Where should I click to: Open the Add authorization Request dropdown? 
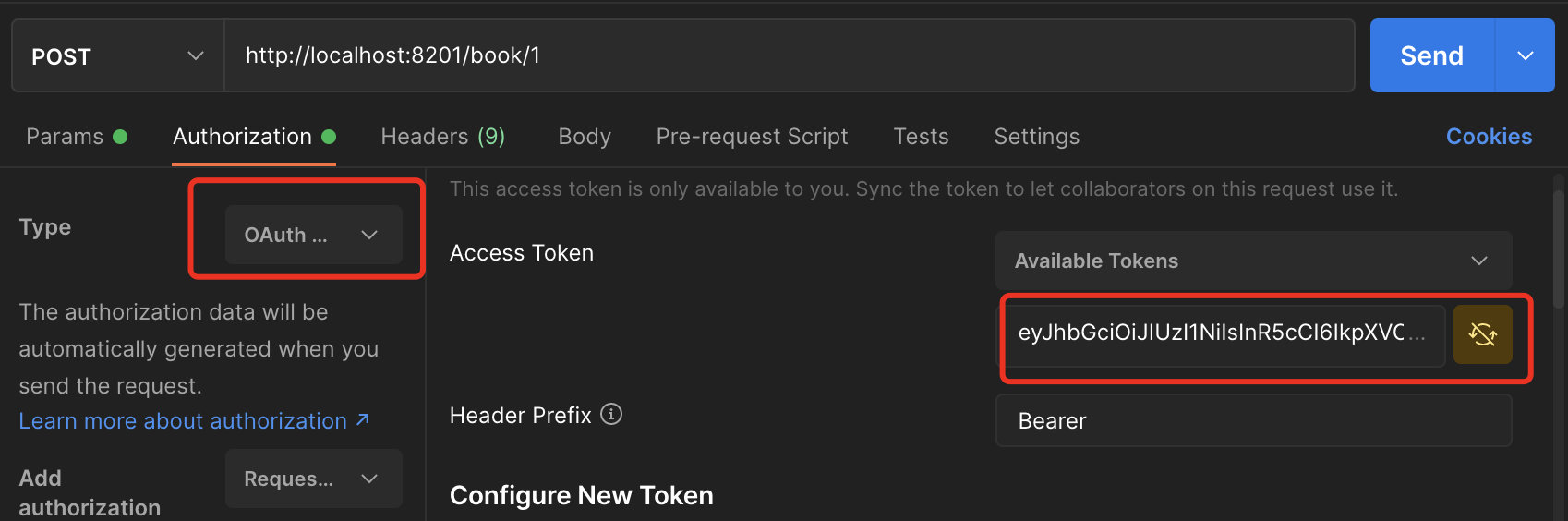pyautogui.click(x=314, y=479)
